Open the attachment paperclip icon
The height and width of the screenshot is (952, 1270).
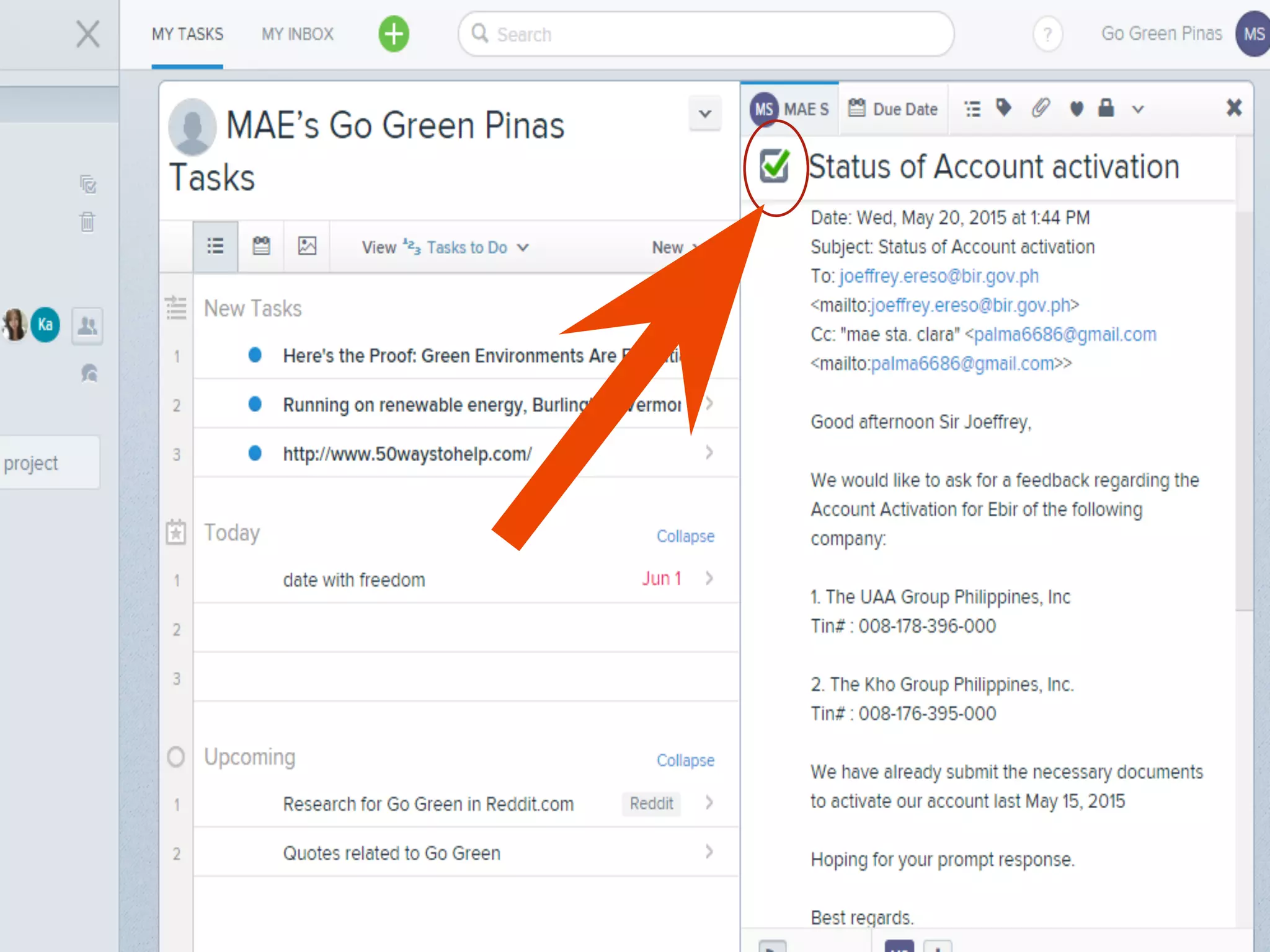pyautogui.click(x=1041, y=108)
